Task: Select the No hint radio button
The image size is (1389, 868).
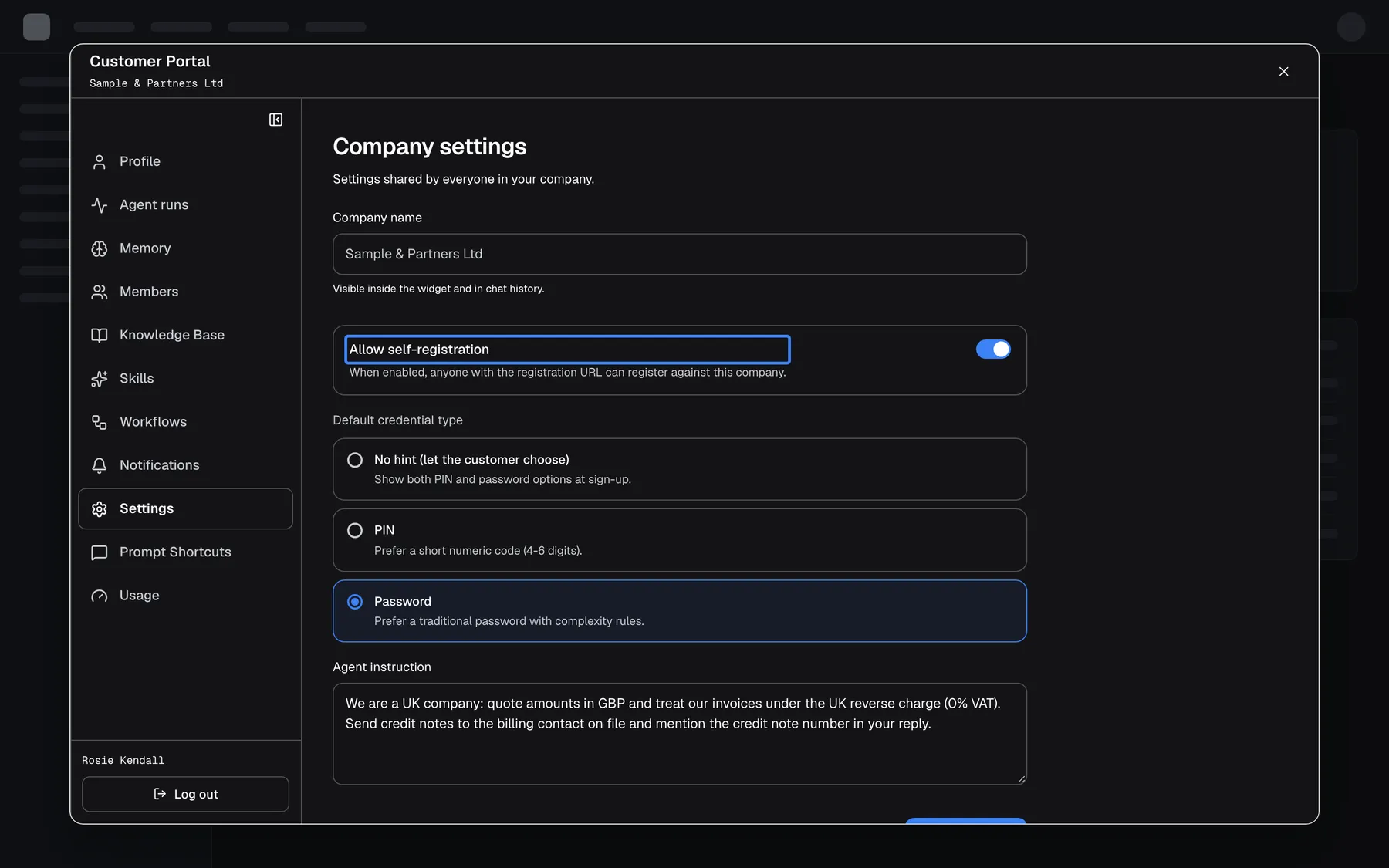Action: tap(354, 460)
